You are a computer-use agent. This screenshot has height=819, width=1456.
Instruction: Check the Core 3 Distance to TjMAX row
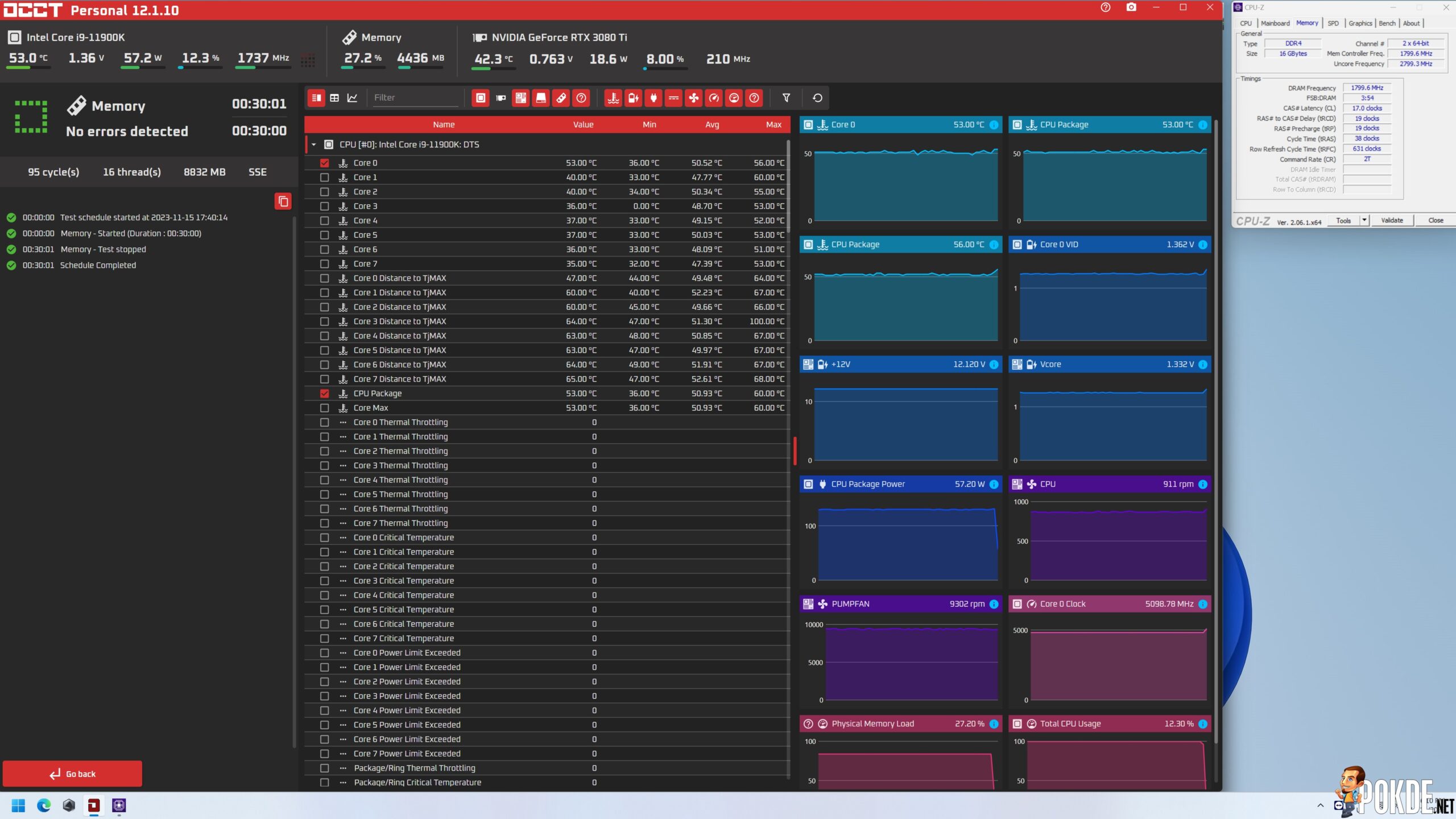(x=324, y=321)
